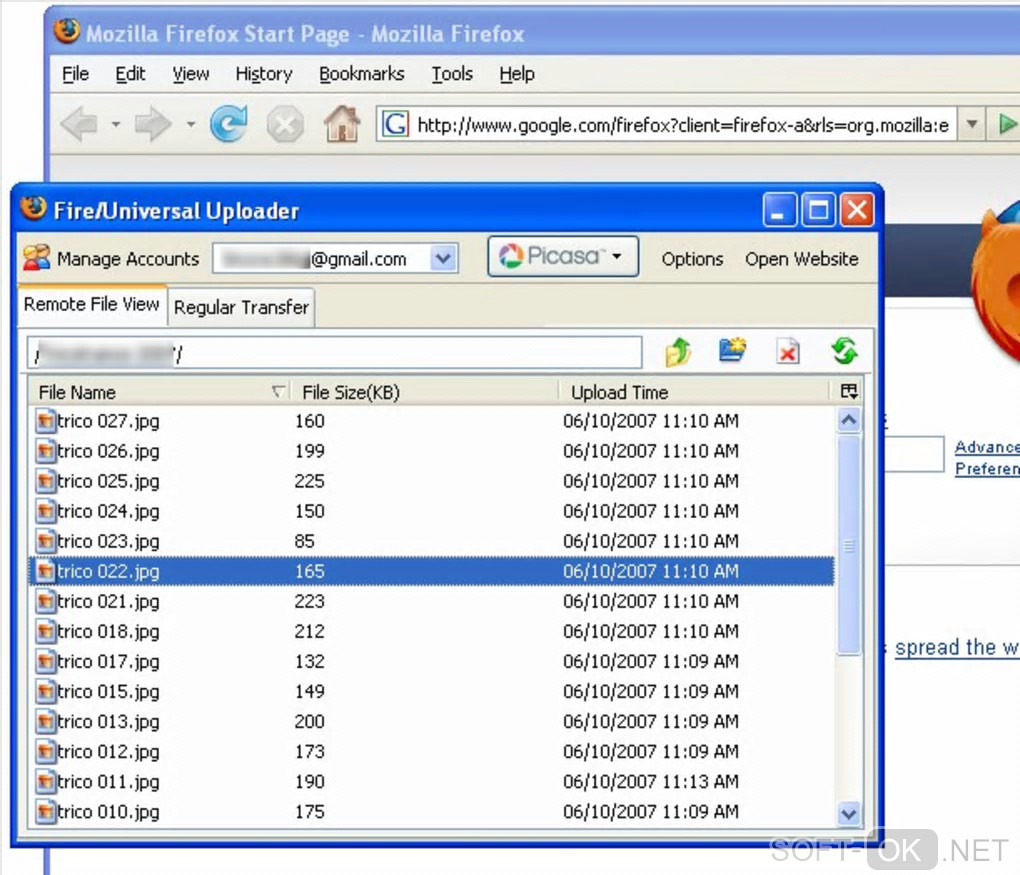Select the trico 026.jpg row

tap(431, 451)
